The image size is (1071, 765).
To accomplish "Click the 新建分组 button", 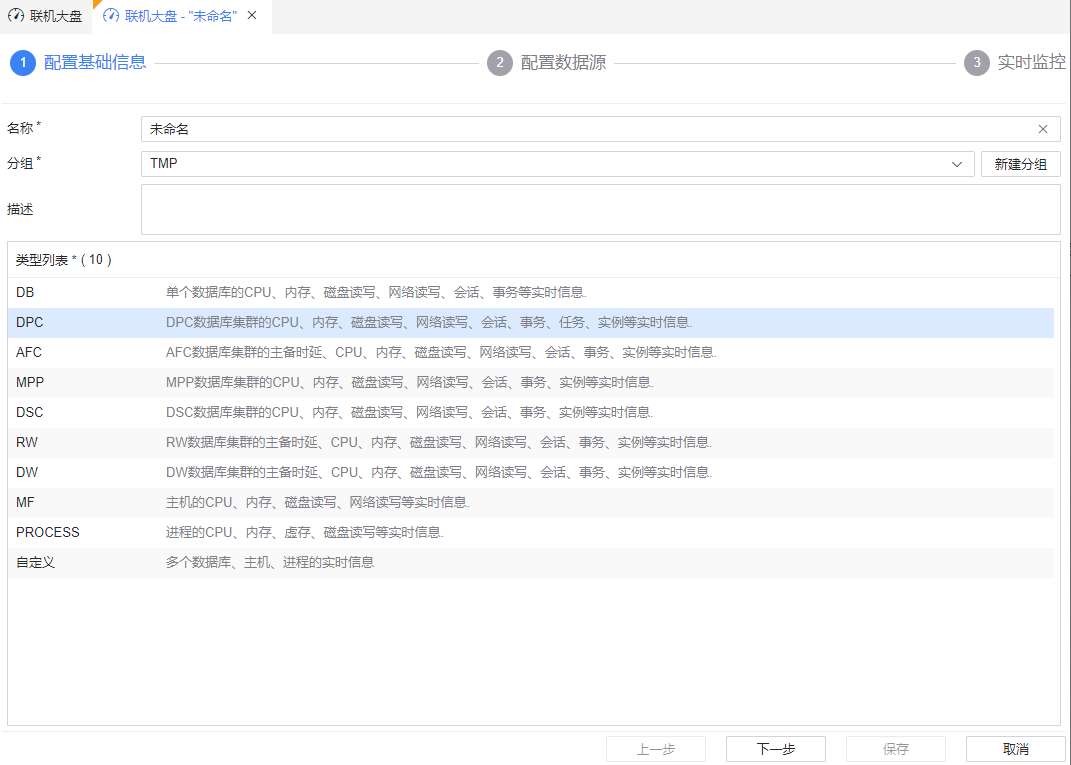I will click(1020, 164).
